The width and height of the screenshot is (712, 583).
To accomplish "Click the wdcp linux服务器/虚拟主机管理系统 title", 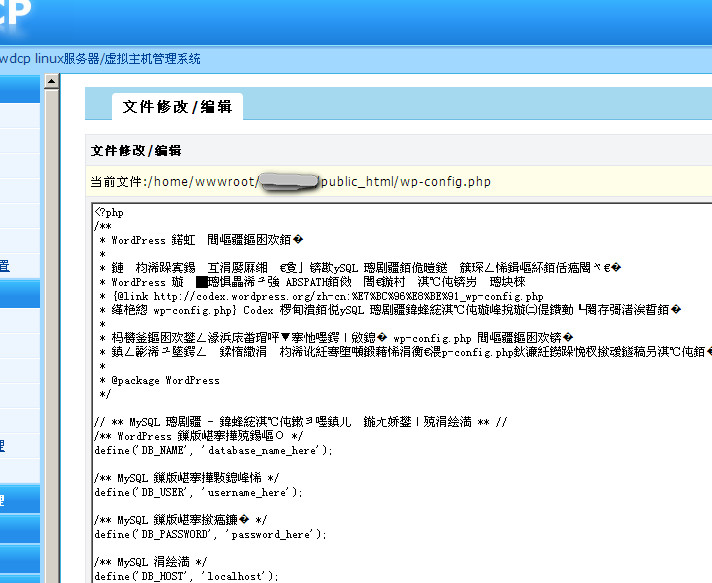I will (x=100, y=59).
